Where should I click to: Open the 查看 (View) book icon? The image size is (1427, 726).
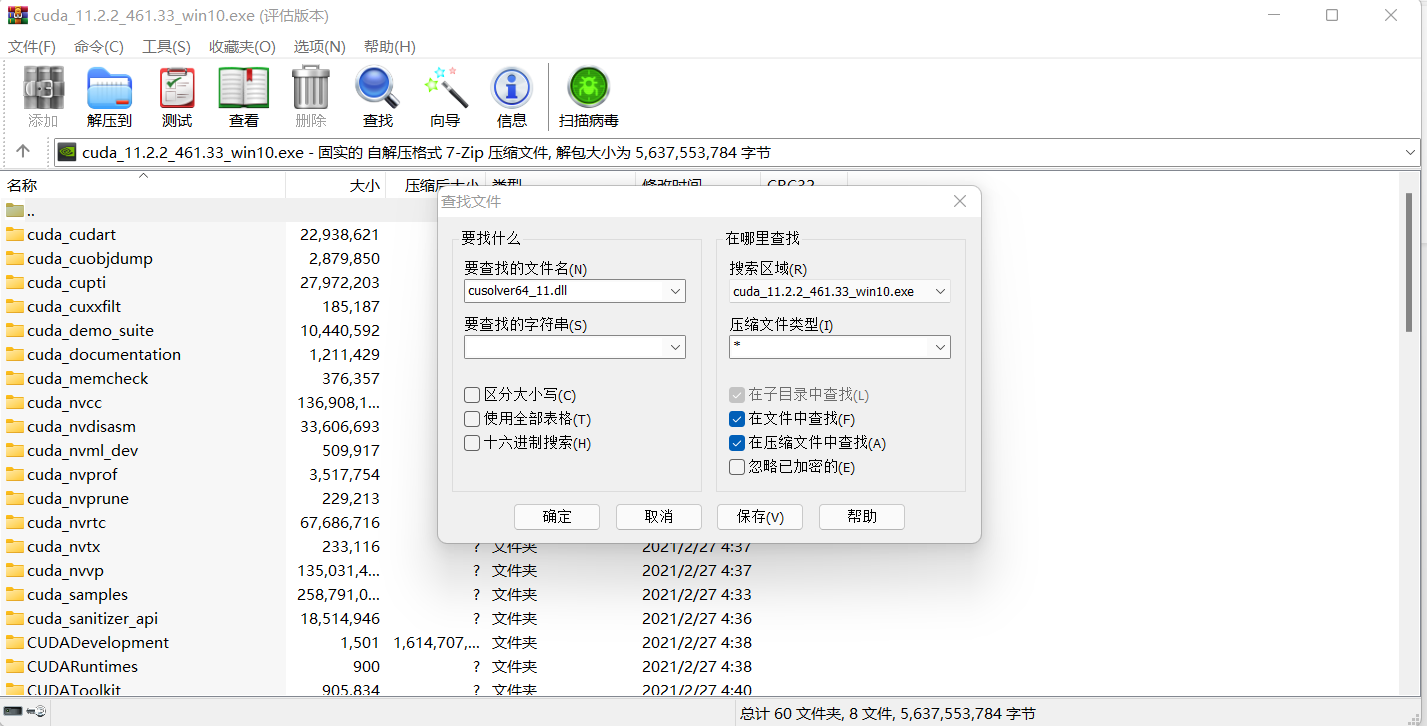tap(244, 89)
